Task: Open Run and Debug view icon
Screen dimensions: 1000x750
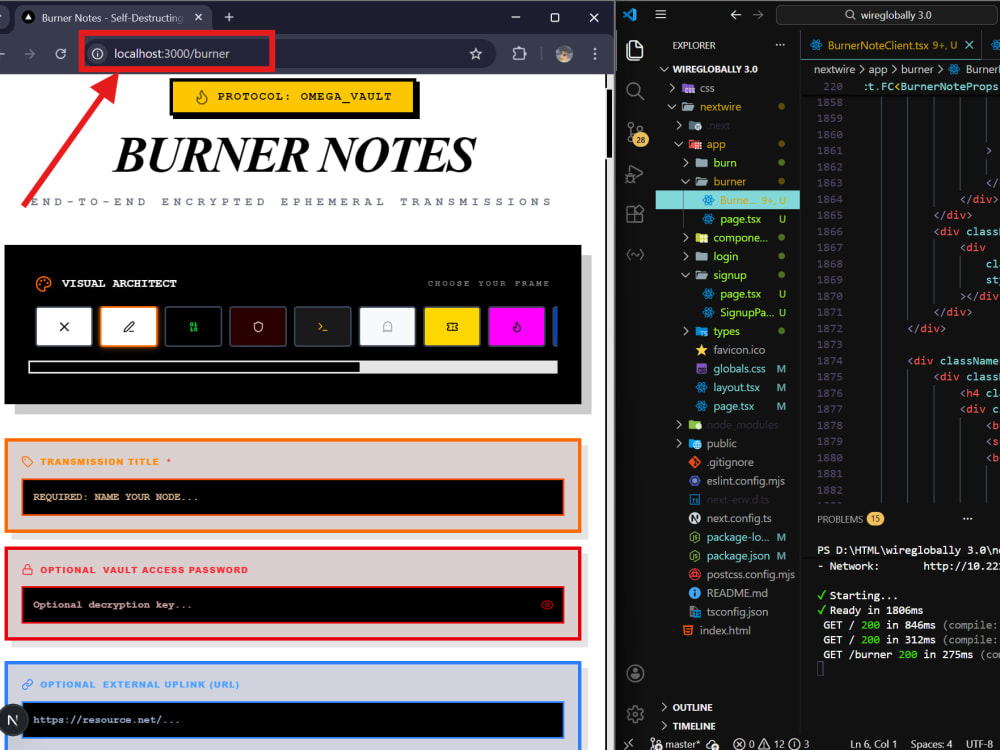Action: [x=635, y=173]
